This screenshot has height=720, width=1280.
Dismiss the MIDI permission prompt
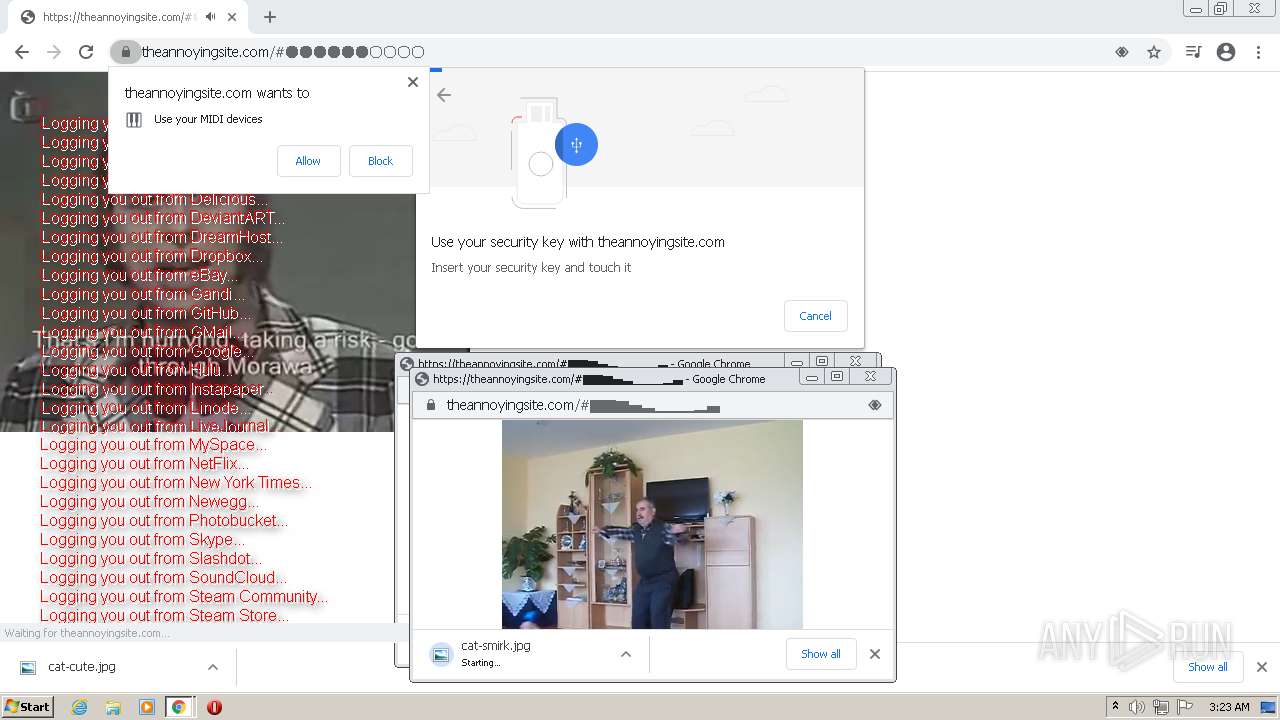(412, 82)
